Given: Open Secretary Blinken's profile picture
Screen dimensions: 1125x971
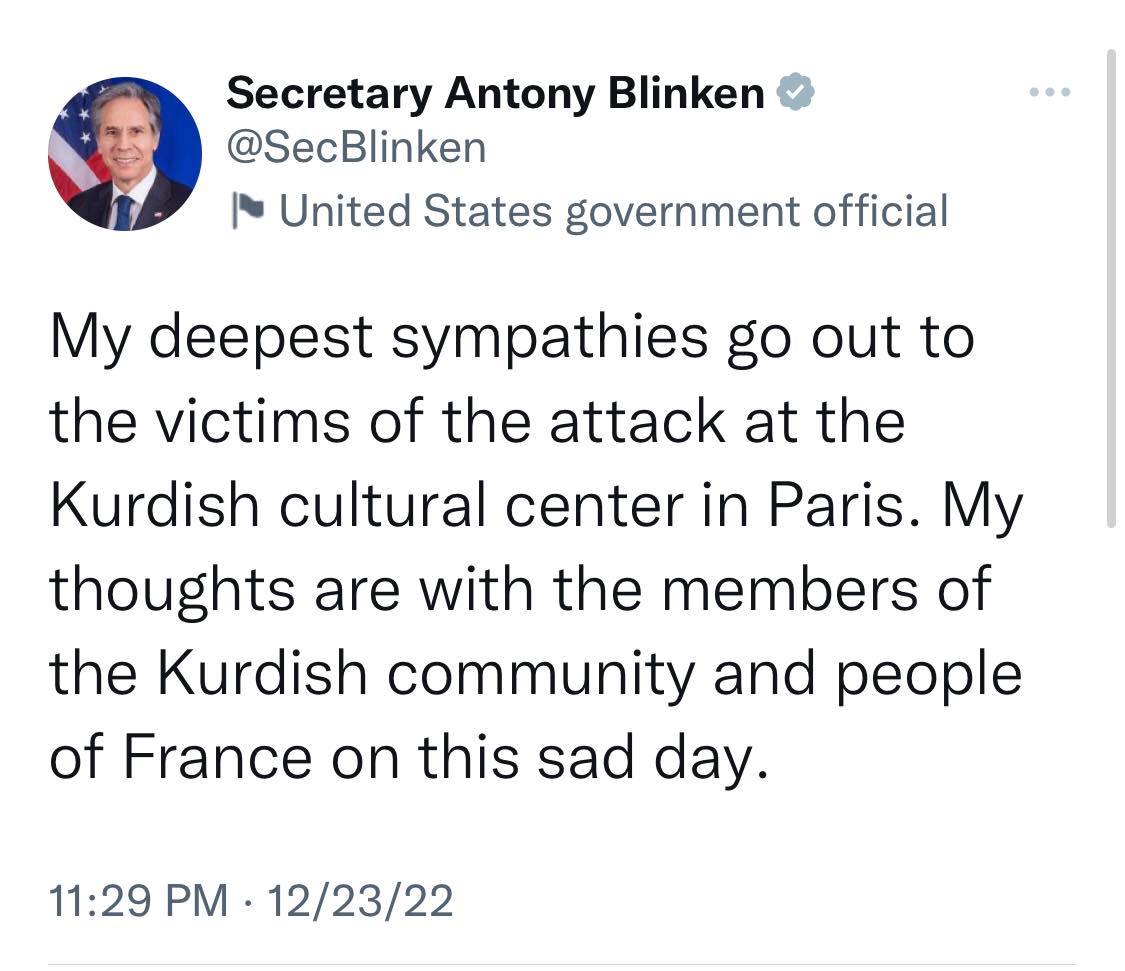Looking at the screenshot, I should (125, 155).
